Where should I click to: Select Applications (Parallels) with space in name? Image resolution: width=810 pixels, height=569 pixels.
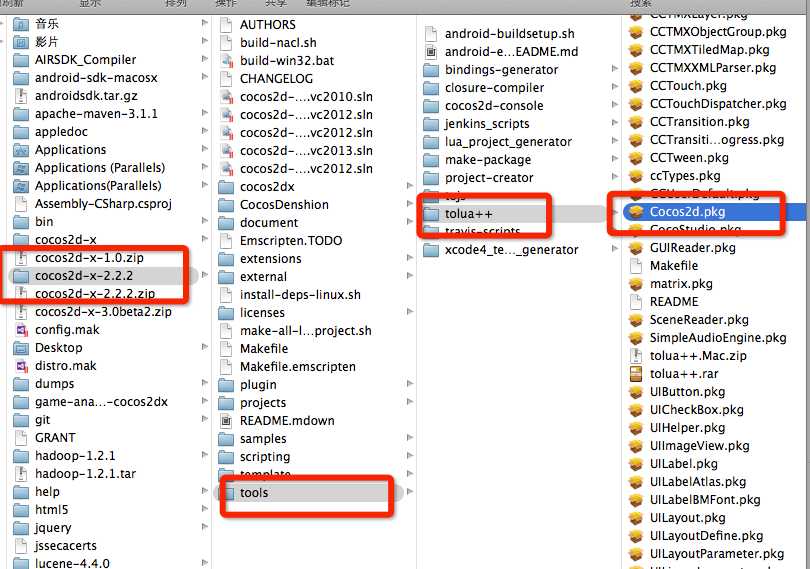(x=100, y=168)
